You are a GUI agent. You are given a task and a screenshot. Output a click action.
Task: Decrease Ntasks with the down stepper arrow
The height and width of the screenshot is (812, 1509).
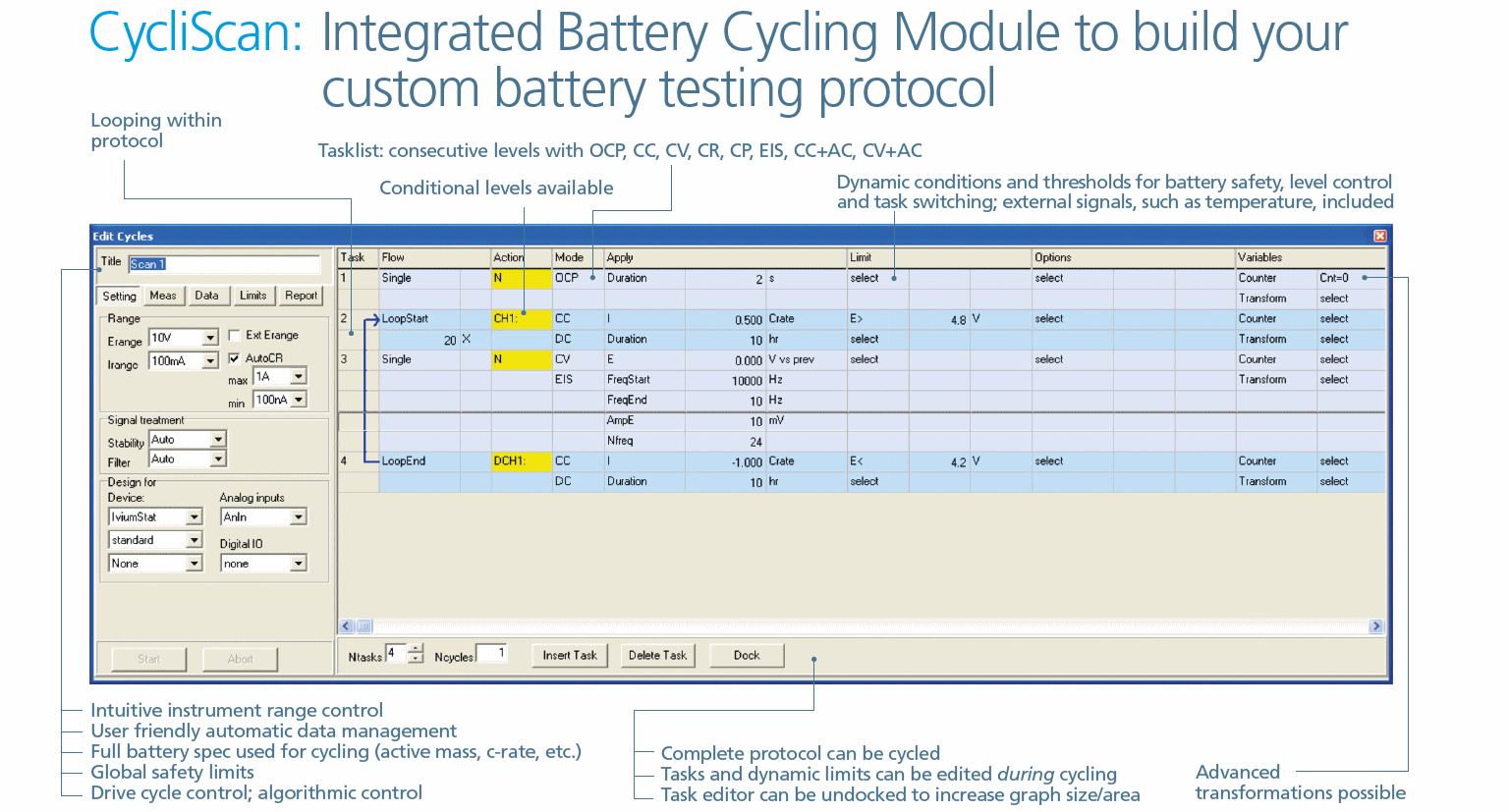(x=417, y=658)
